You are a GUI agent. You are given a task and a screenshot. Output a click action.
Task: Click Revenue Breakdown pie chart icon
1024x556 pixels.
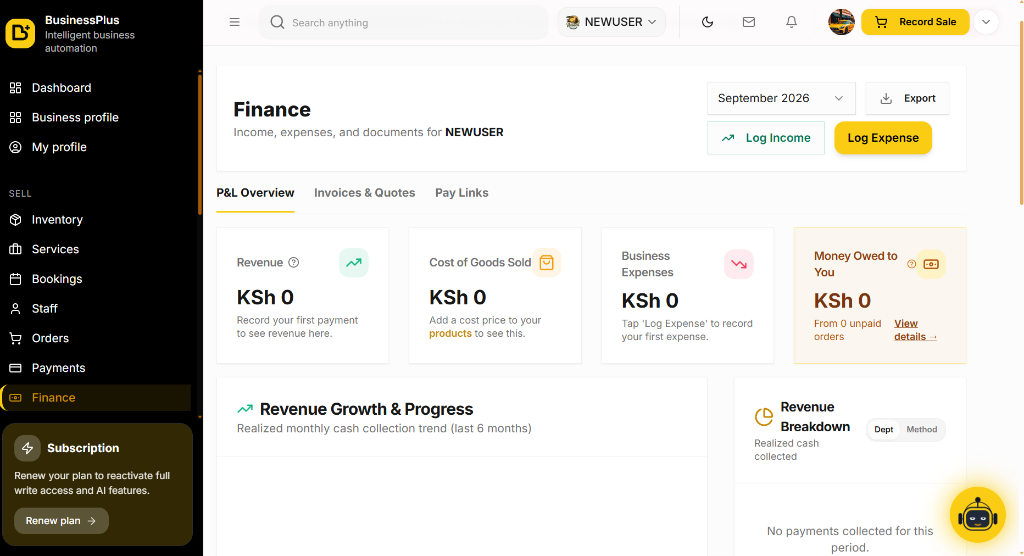[763, 416]
